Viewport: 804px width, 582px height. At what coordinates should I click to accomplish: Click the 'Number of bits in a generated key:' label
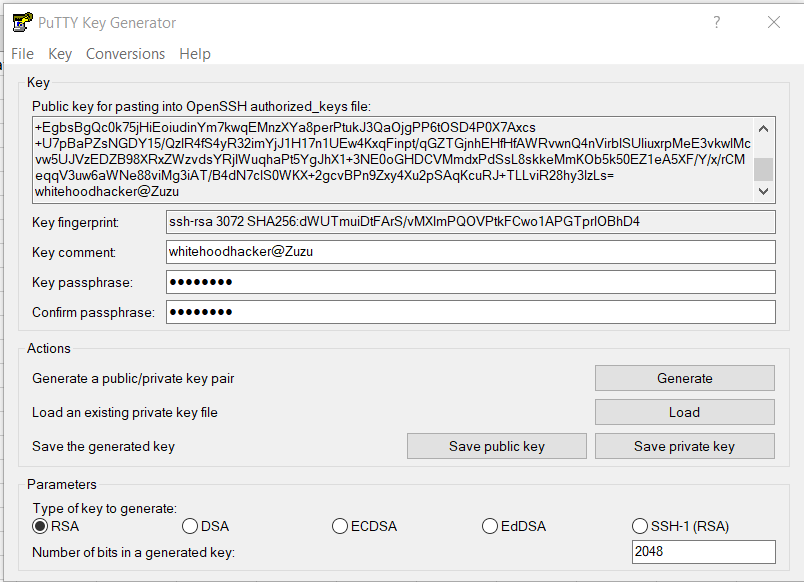[133, 552]
